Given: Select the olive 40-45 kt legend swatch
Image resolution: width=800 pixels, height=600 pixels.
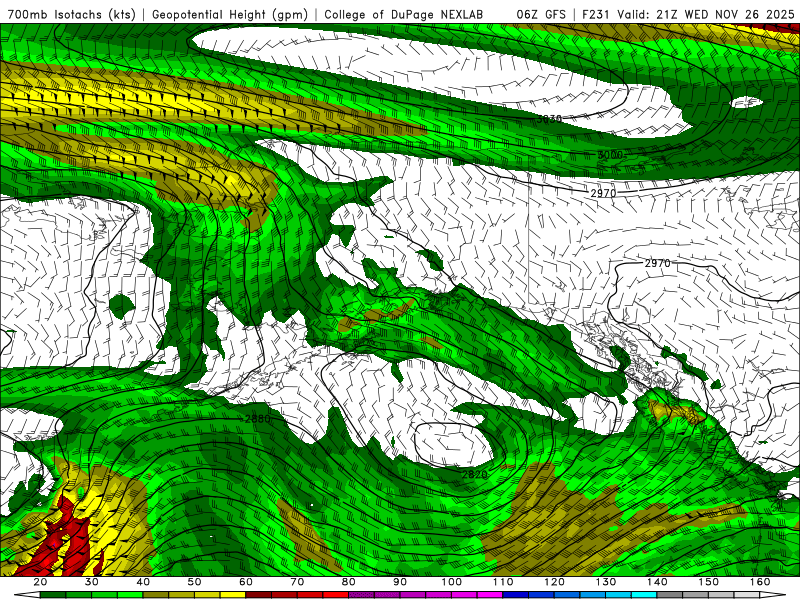Looking at the screenshot, I should point(156,595).
